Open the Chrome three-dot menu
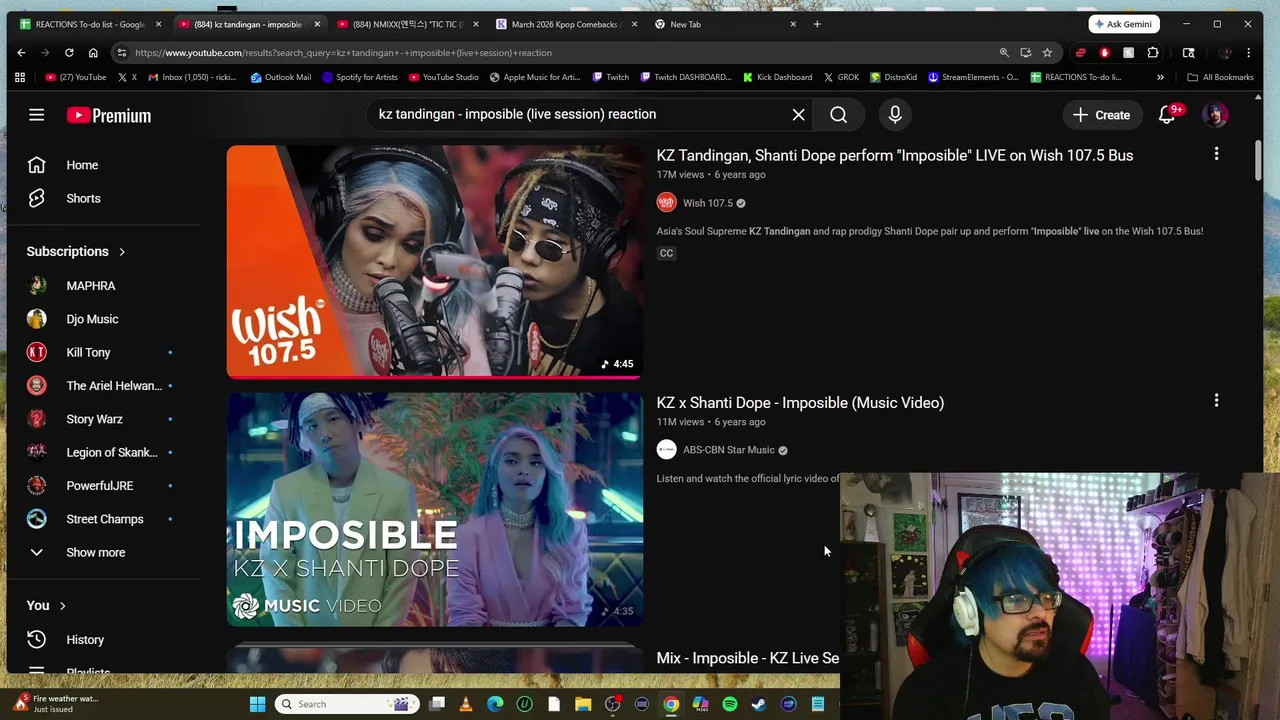Viewport: 1280px width, 720px height. pyautogui.click(x=1248, y=52)
